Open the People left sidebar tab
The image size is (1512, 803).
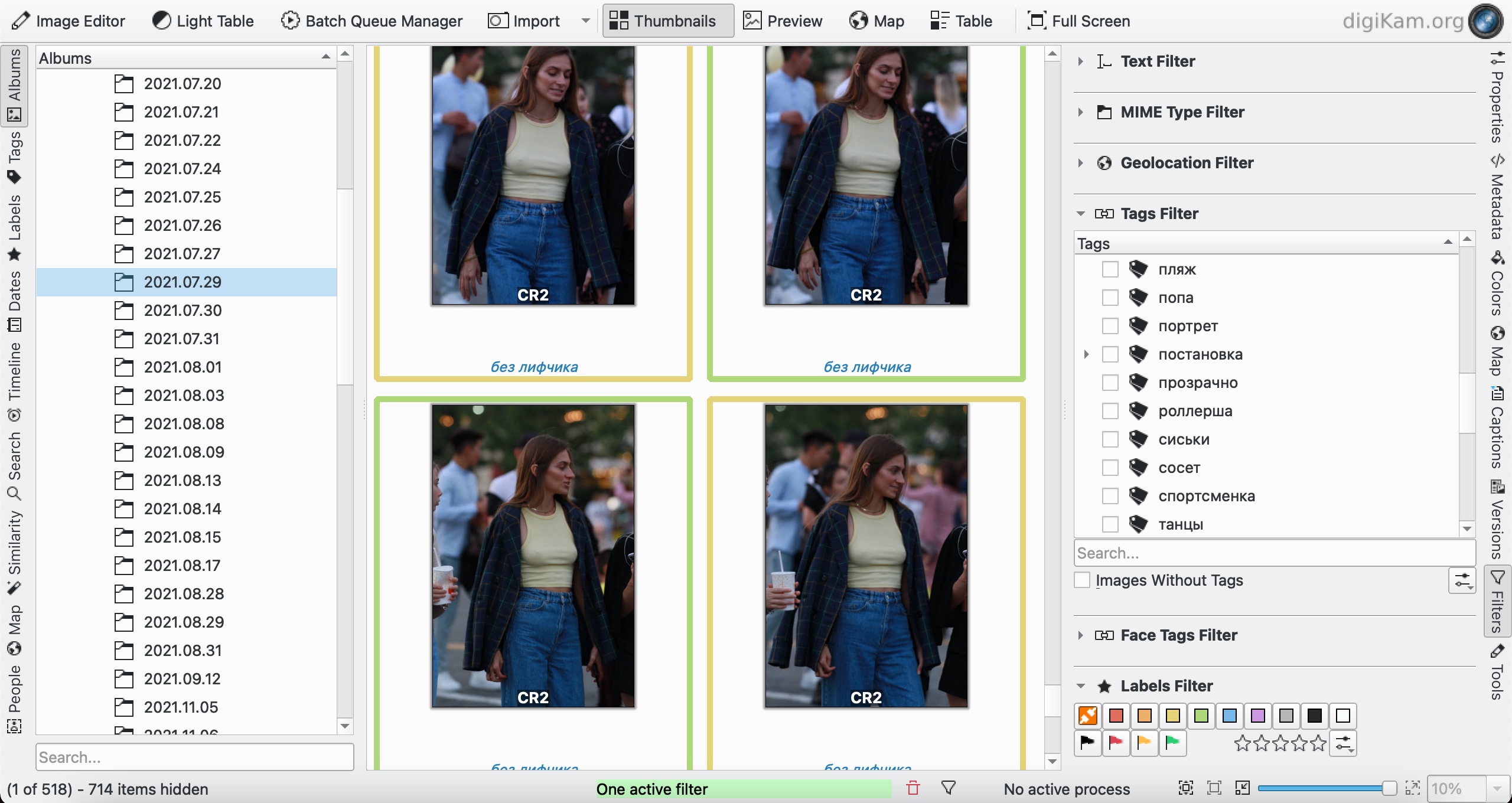15,699
